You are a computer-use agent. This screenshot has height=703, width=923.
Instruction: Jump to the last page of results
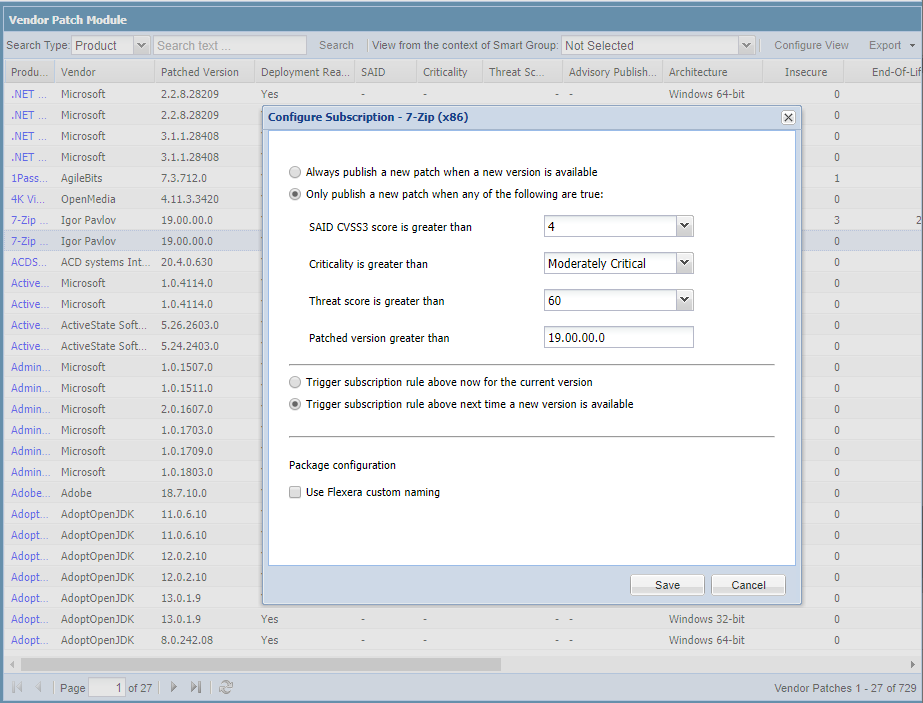(x=194, y=687)
